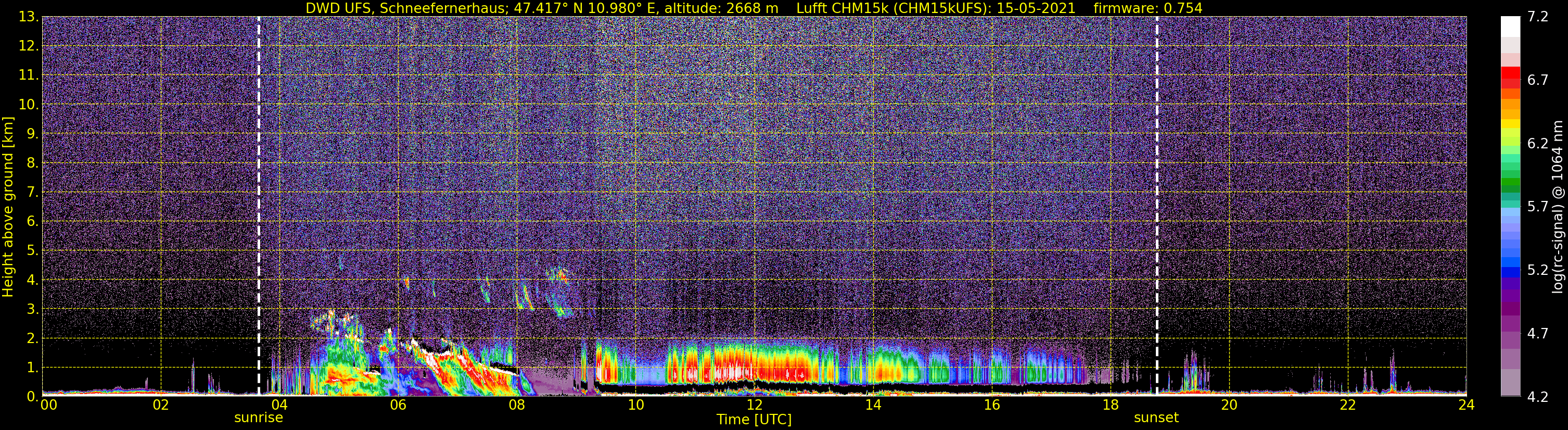Click height-axis tick label '11.'
The width and height of the screenshot is (1568, 430).
29,75
